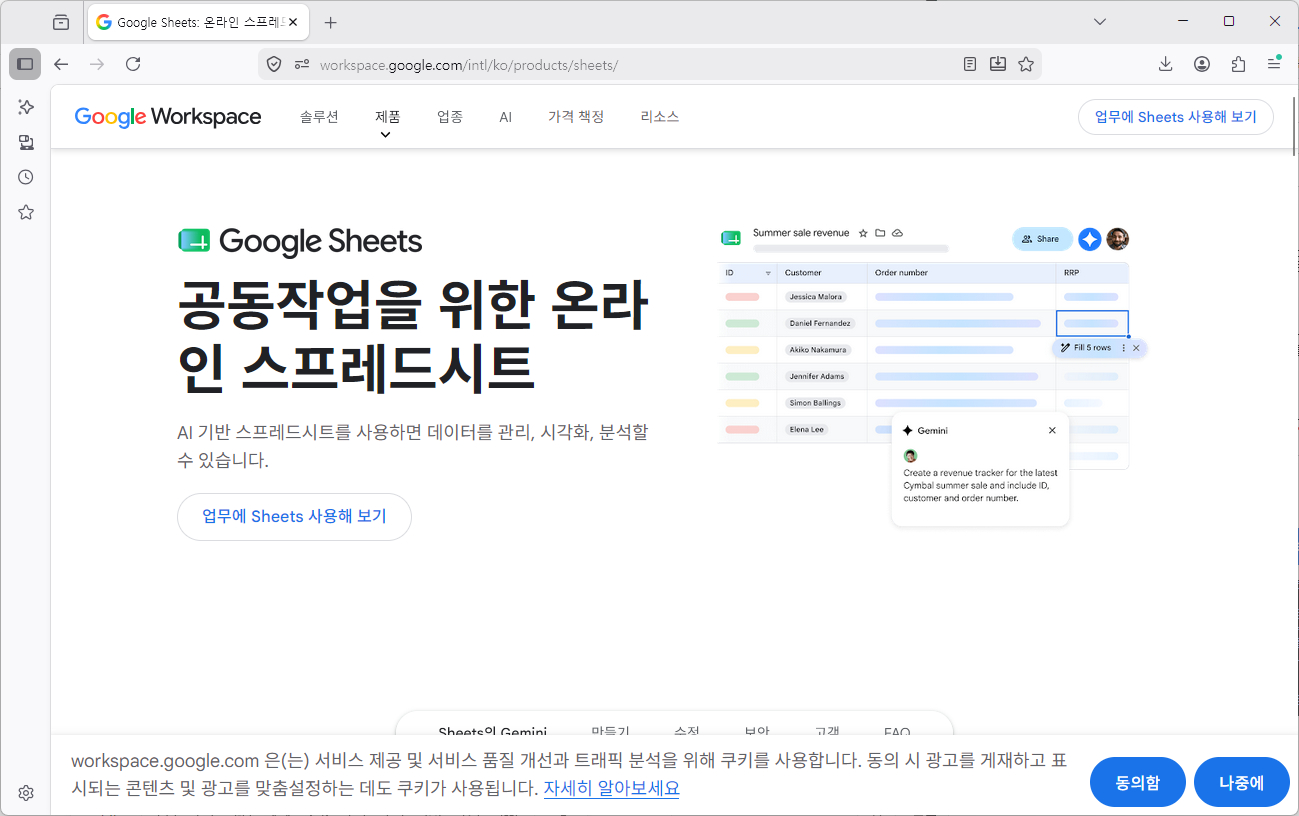Open the AI chatbot sparkle sidebar icon

(26, 107)
